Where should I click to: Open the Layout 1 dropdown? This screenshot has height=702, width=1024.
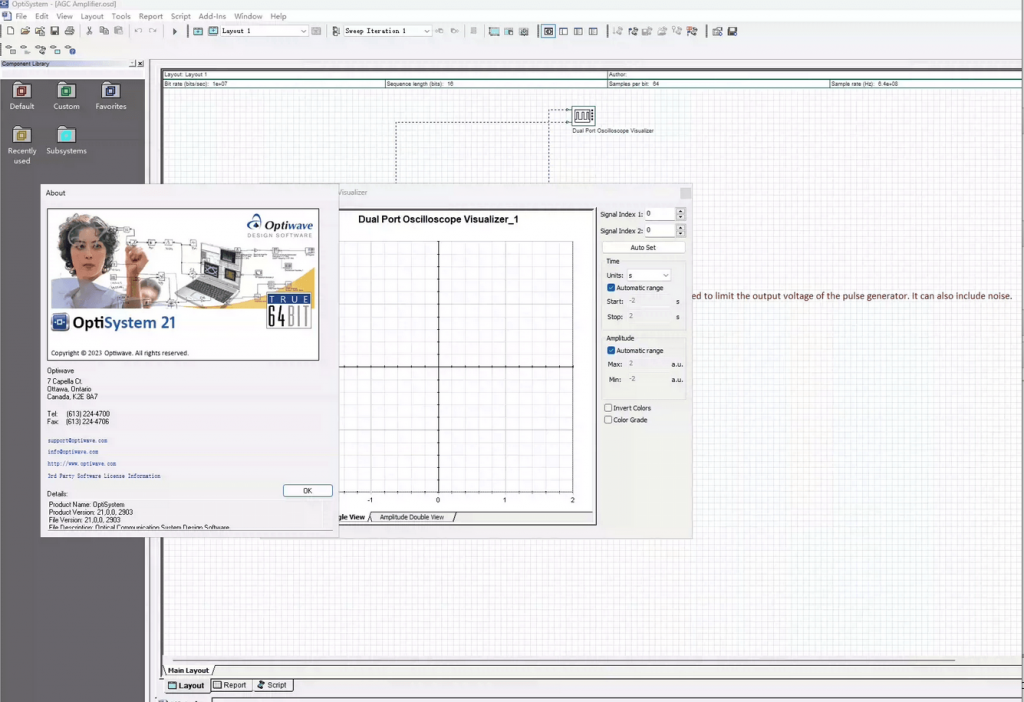point(303,31)
